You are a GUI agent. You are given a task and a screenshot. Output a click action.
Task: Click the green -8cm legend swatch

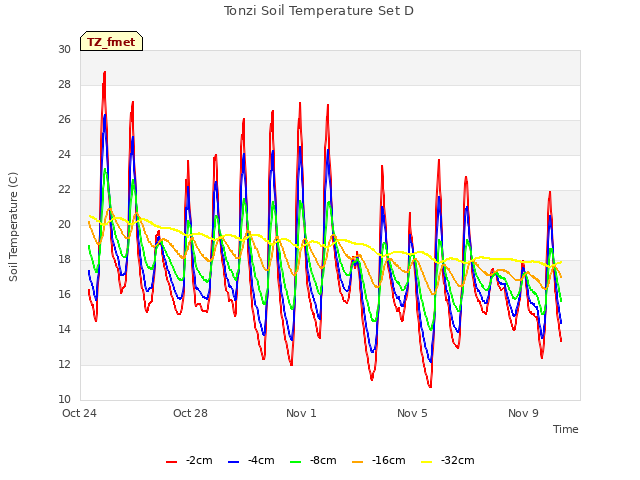(296, 462)
